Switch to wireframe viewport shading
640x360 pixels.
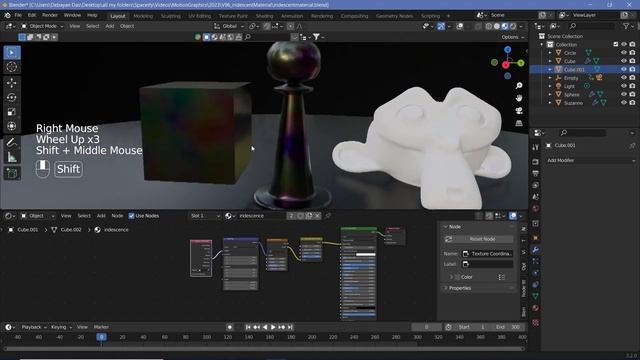click(x=489, y=26)
